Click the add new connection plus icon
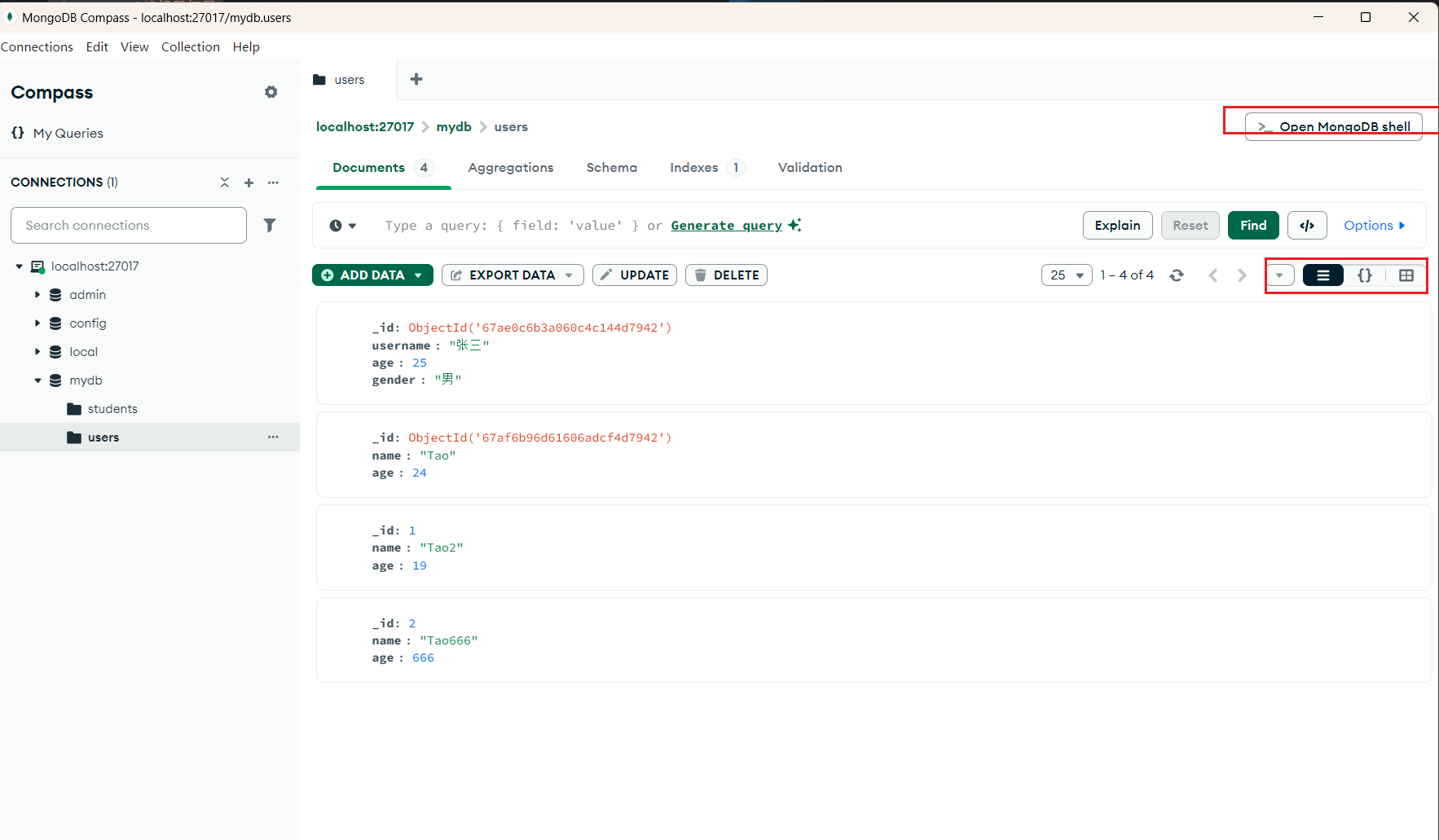This screenshot has width=1439, height=840. (x=249, y=183)
